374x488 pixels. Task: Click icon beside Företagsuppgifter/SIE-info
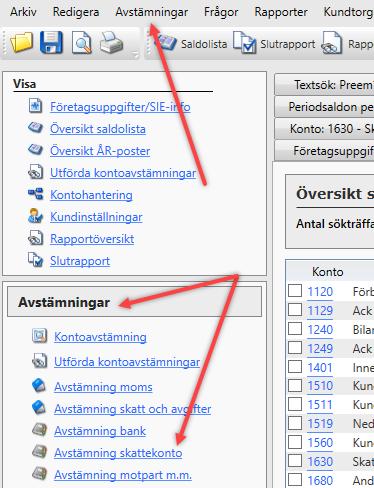coord(35,106)
